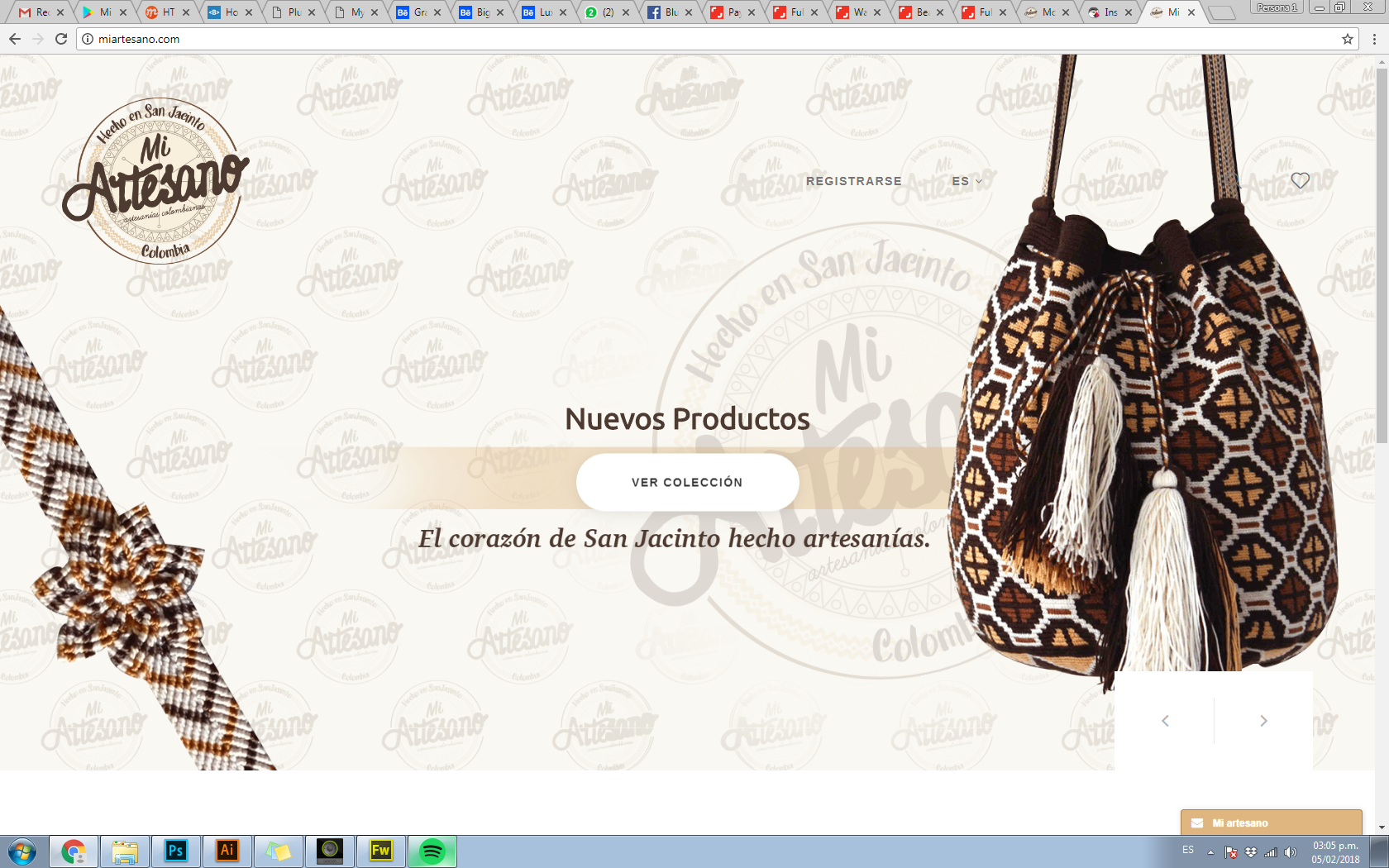Open Sticky Notes from the taskbar
The image size is (1389, 868).
[x=279, y=851]
